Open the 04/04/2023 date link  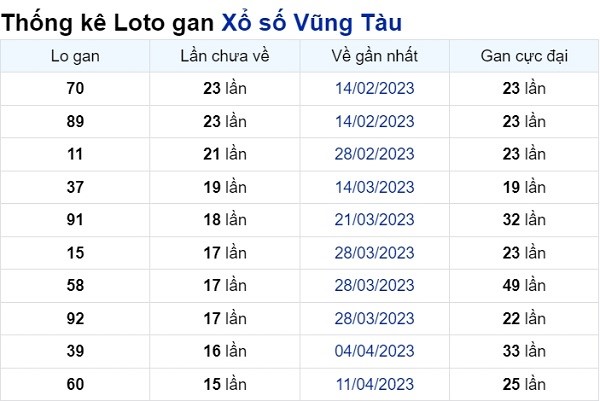[x=375, y=351]
